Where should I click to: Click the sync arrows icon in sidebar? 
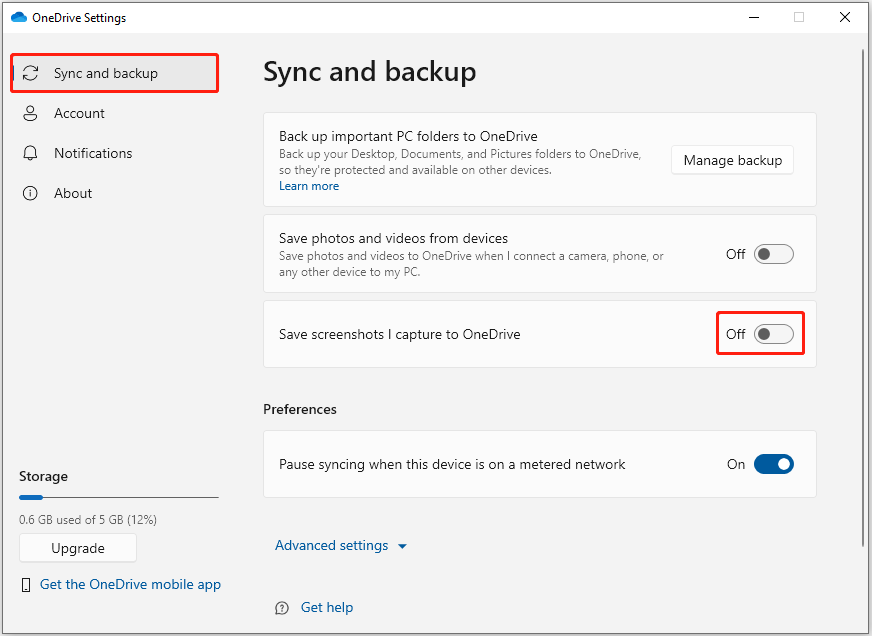pos(31,73)
